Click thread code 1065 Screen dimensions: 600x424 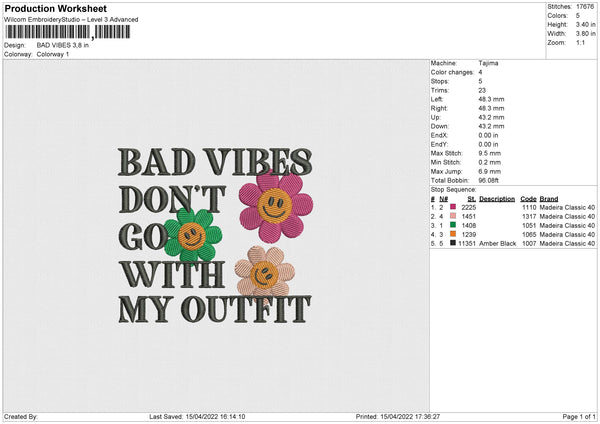(x=529, y=235)
